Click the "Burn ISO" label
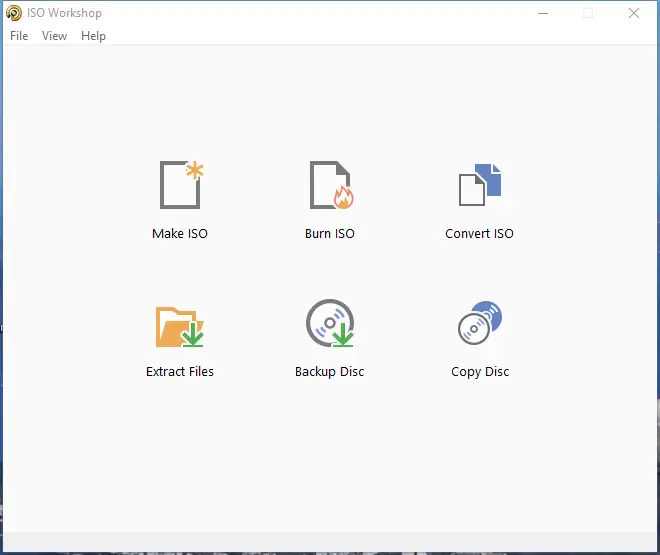The image size is (660, 555). (x=330, y=234)
